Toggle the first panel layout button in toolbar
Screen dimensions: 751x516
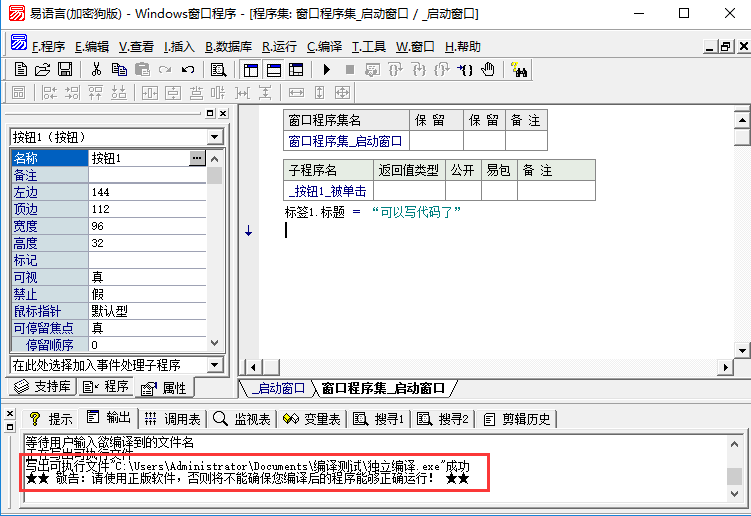(x=250, y=69)
